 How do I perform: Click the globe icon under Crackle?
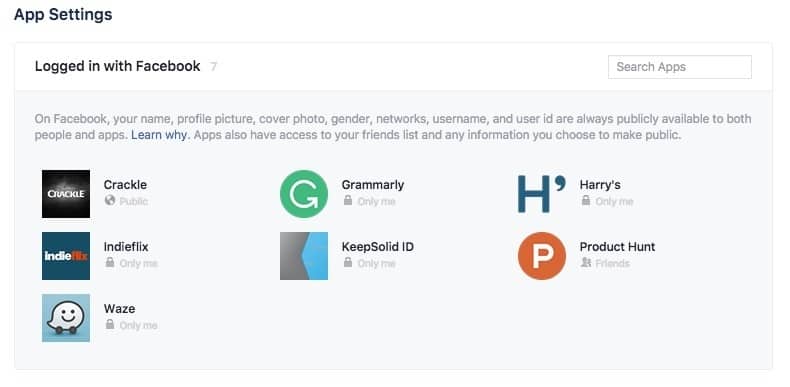110,201
